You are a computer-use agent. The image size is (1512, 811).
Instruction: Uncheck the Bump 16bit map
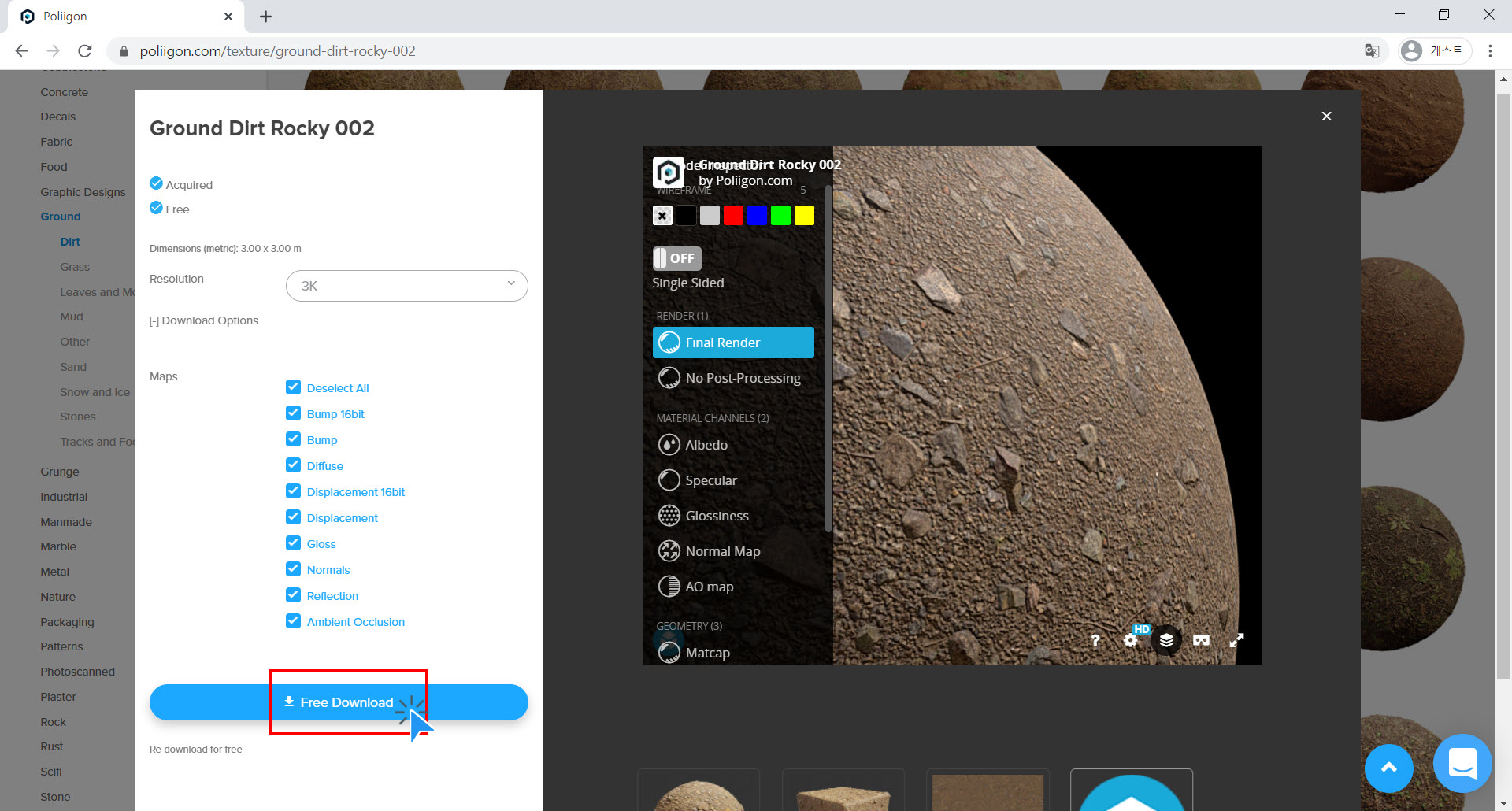pos(293,413)
